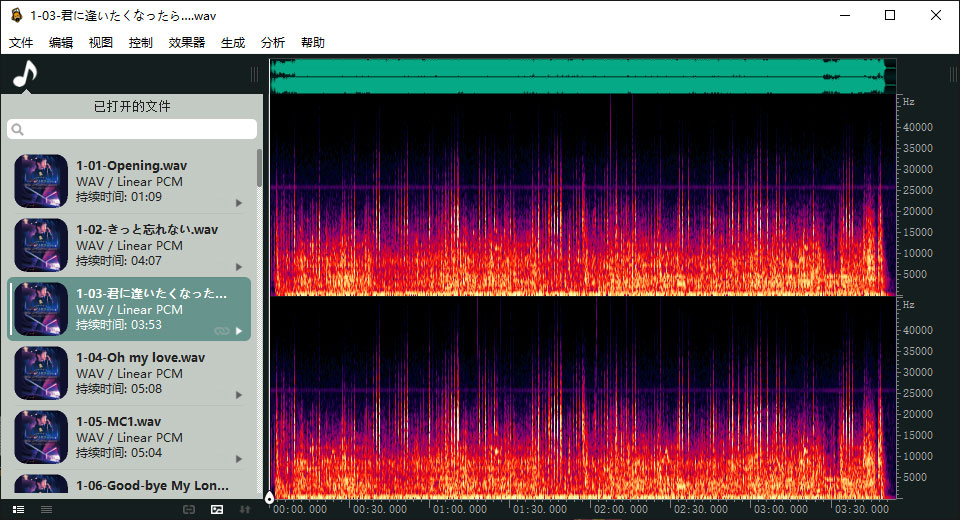Screen dimensions: 960x520
Task: Click the lower channel Hz scale label
Action: pos(909,304)
